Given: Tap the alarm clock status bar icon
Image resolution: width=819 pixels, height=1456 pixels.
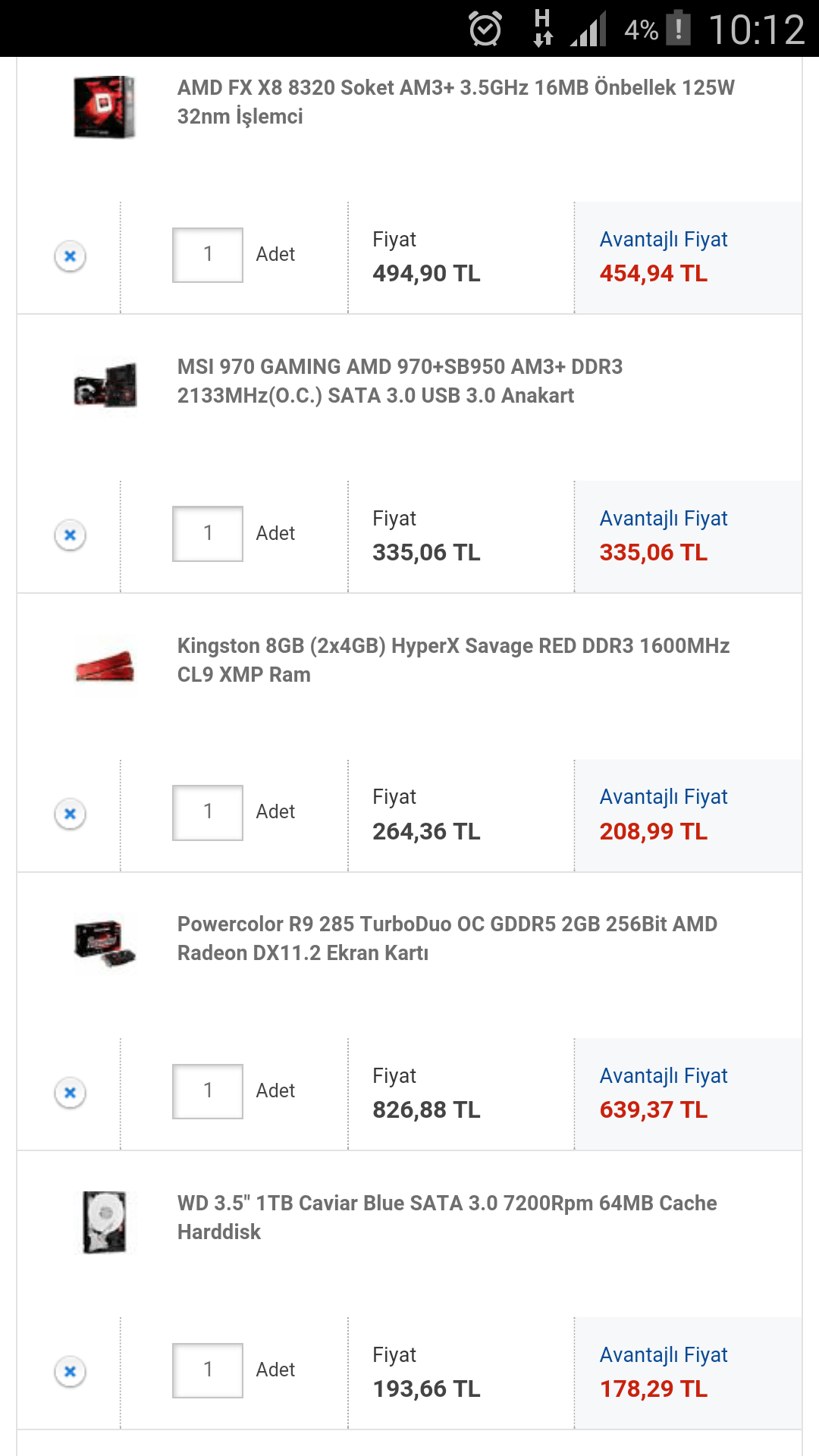Looking at the screenshot, I should point(485,30).
